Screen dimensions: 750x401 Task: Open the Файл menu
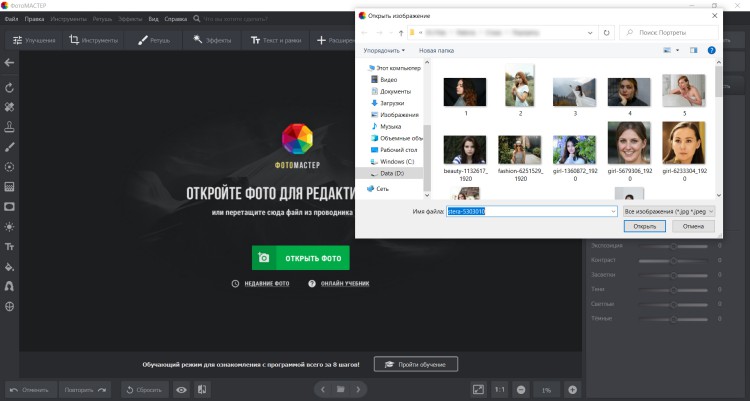tap(11, 19)
